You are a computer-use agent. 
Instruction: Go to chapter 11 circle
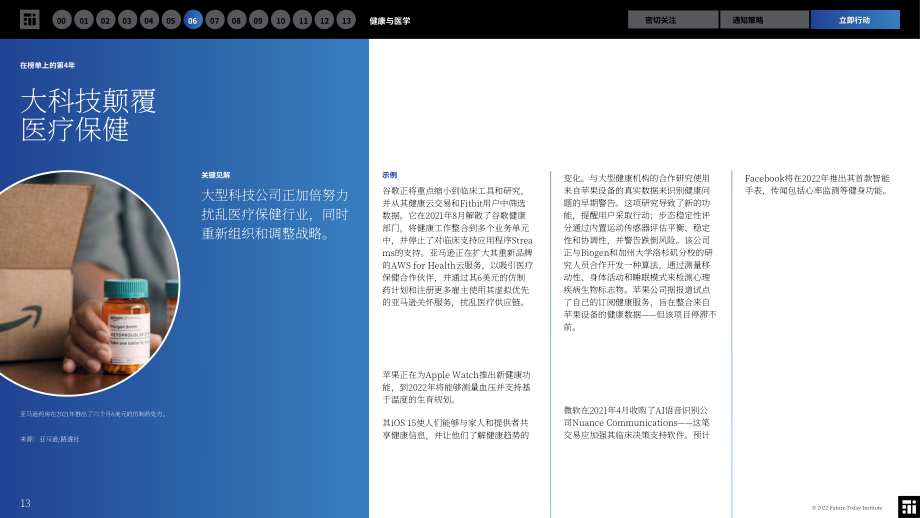[302, 20]
